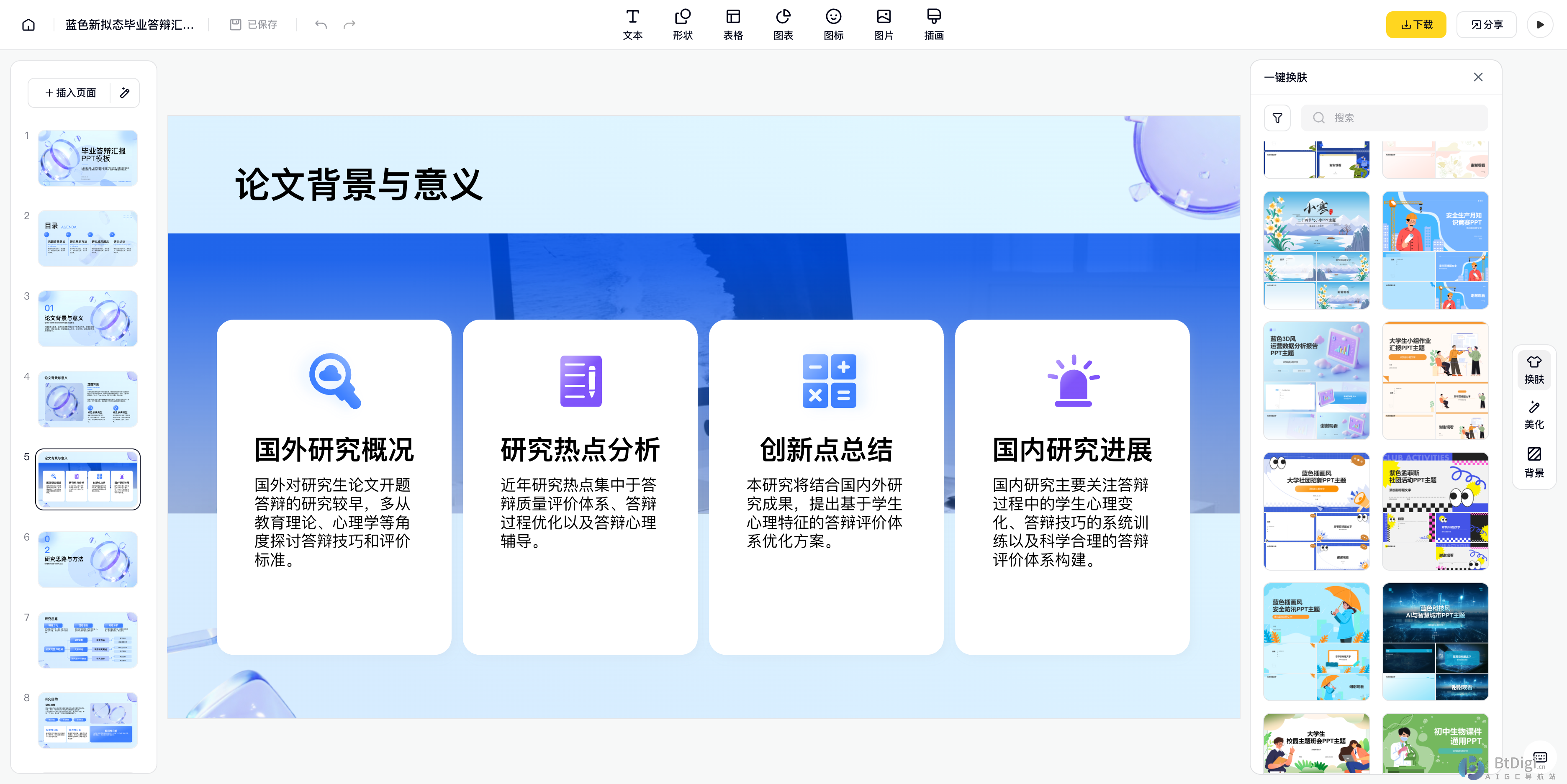Click the document title 蓝色新拟态毕业答辩汇
The height and width of the screenshot is (784, 1567).
[130, 24]
